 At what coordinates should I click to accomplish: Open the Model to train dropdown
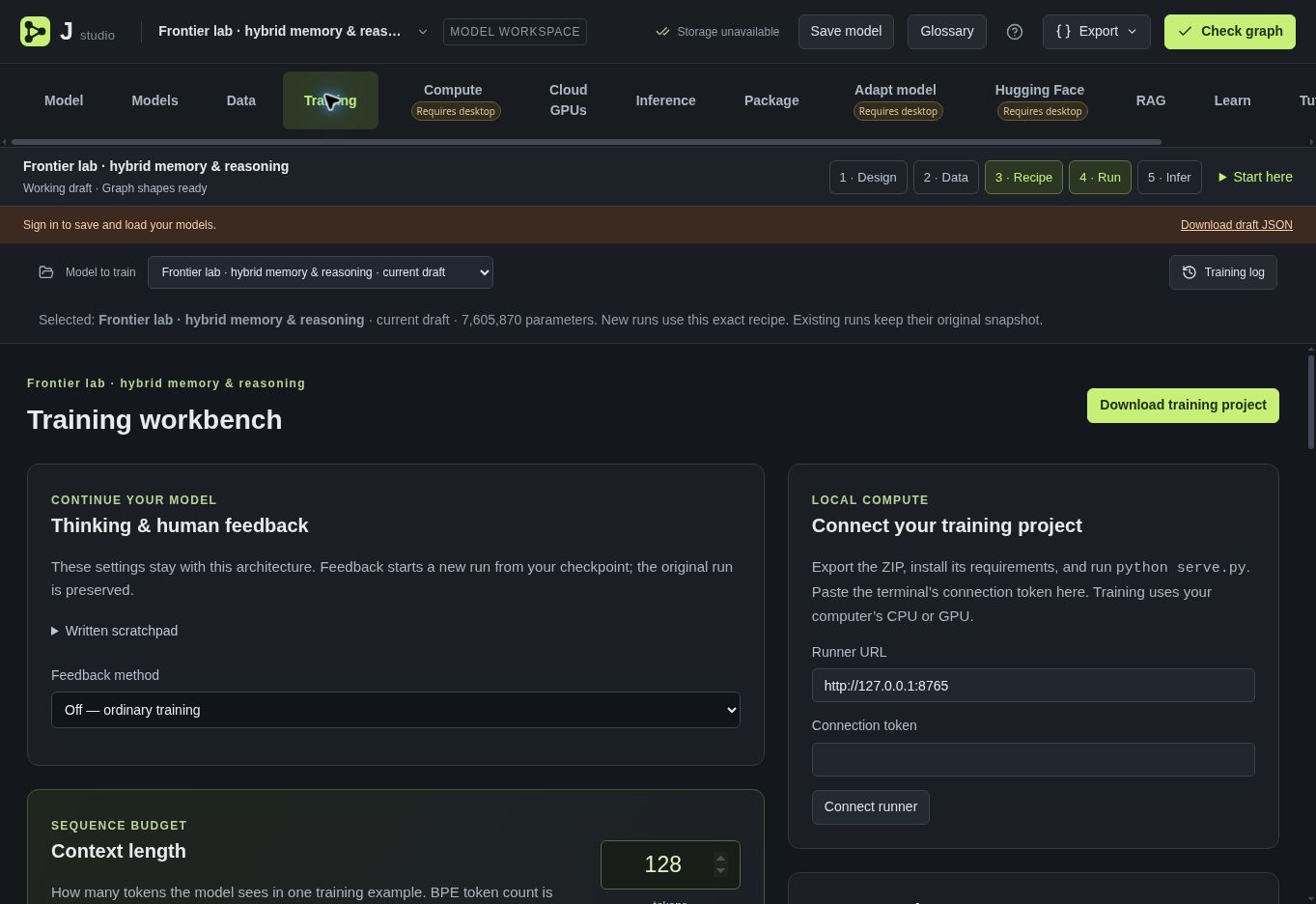coord(321,272)
